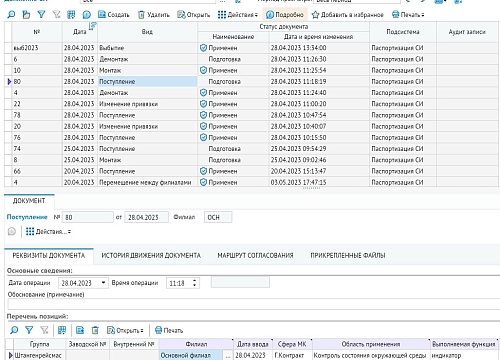
Task: Click the Удалить (delete) button
Action: point(154,15)
